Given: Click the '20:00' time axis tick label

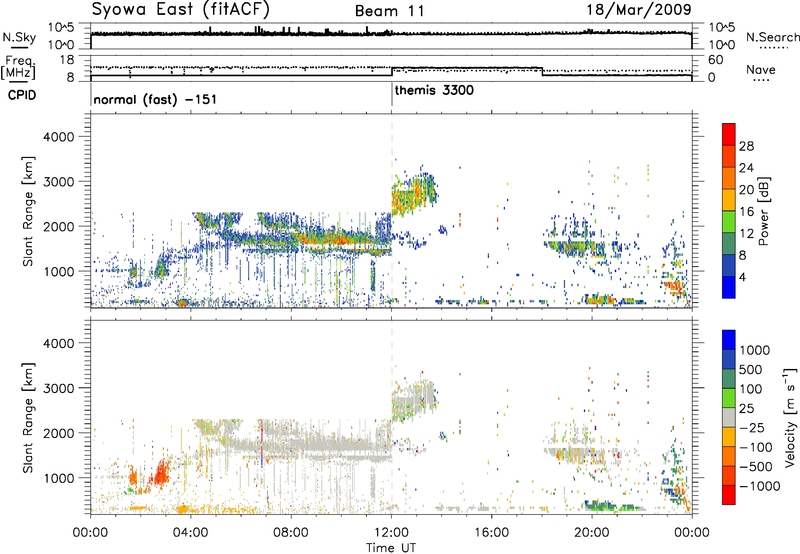Looking at the screenshot, I should coord(592,532).
